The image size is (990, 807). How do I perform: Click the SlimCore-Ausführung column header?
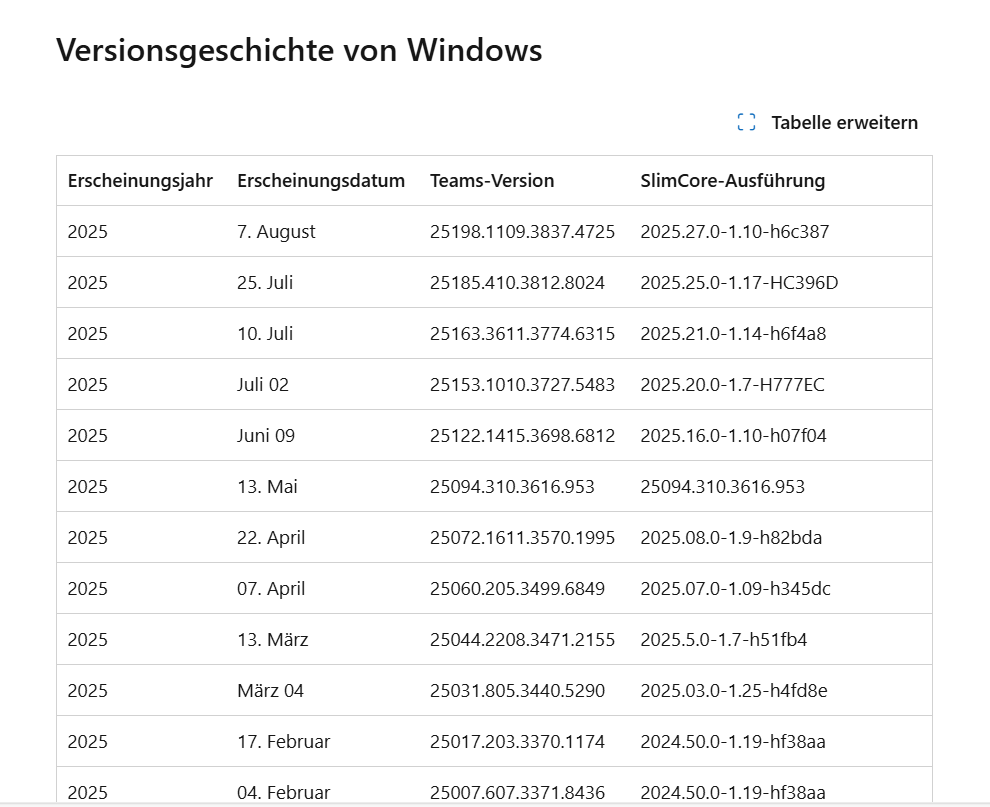pyautogui.click(x=732, y=181)
